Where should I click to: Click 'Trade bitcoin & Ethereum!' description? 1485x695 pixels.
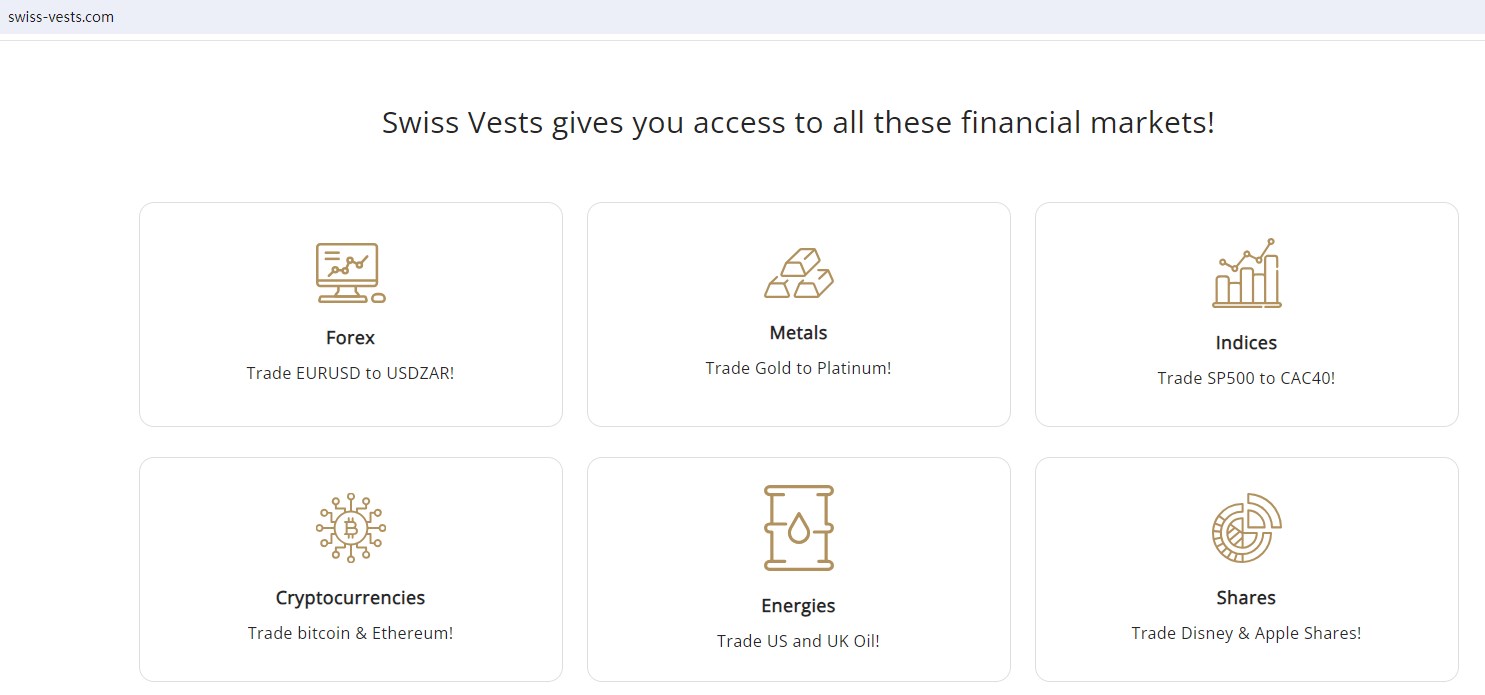pyautogui.click(x=350, y=633)
